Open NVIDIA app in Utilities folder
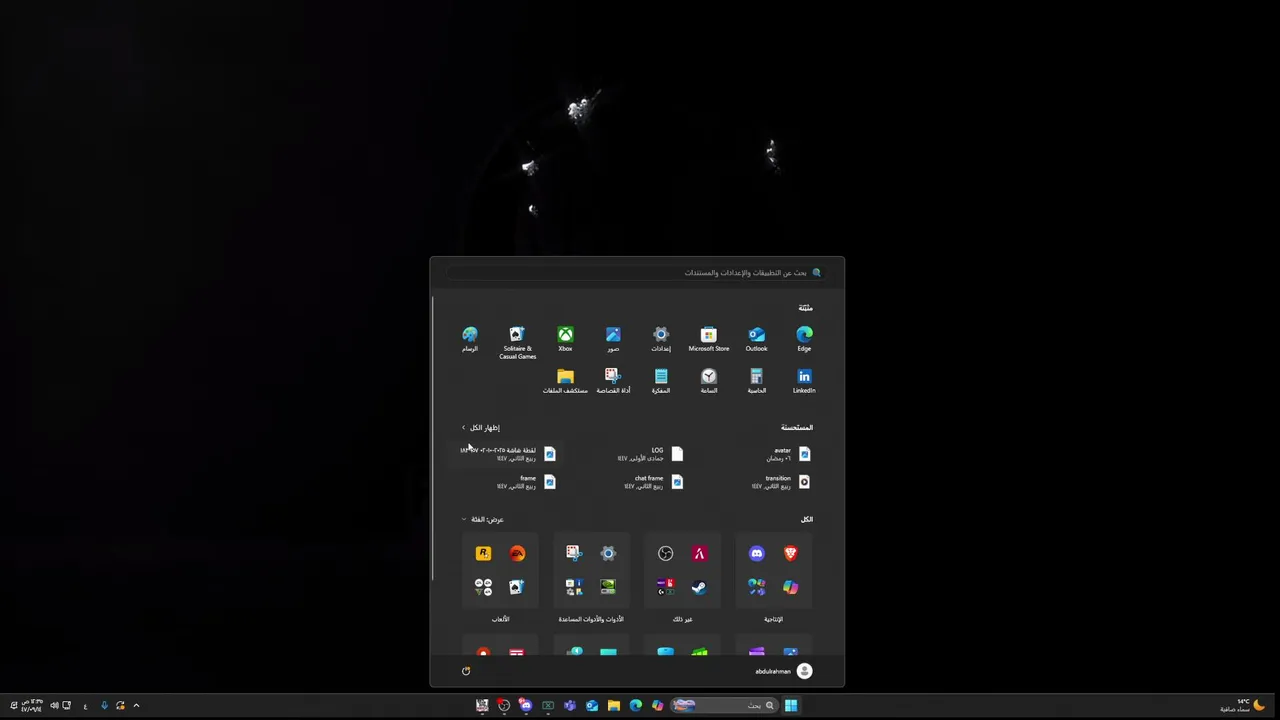 (608, 587)
